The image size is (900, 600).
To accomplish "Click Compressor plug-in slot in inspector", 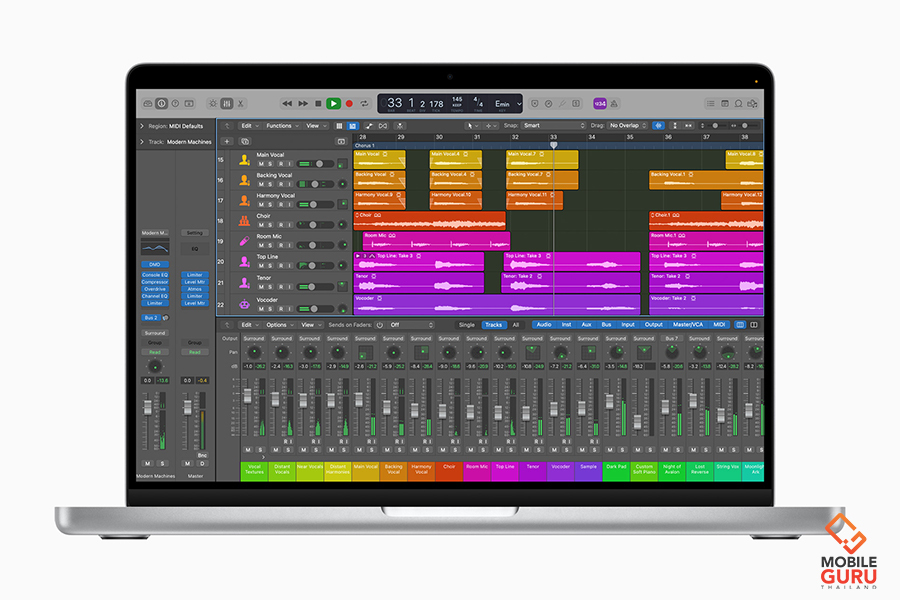I will click(155, 282).
